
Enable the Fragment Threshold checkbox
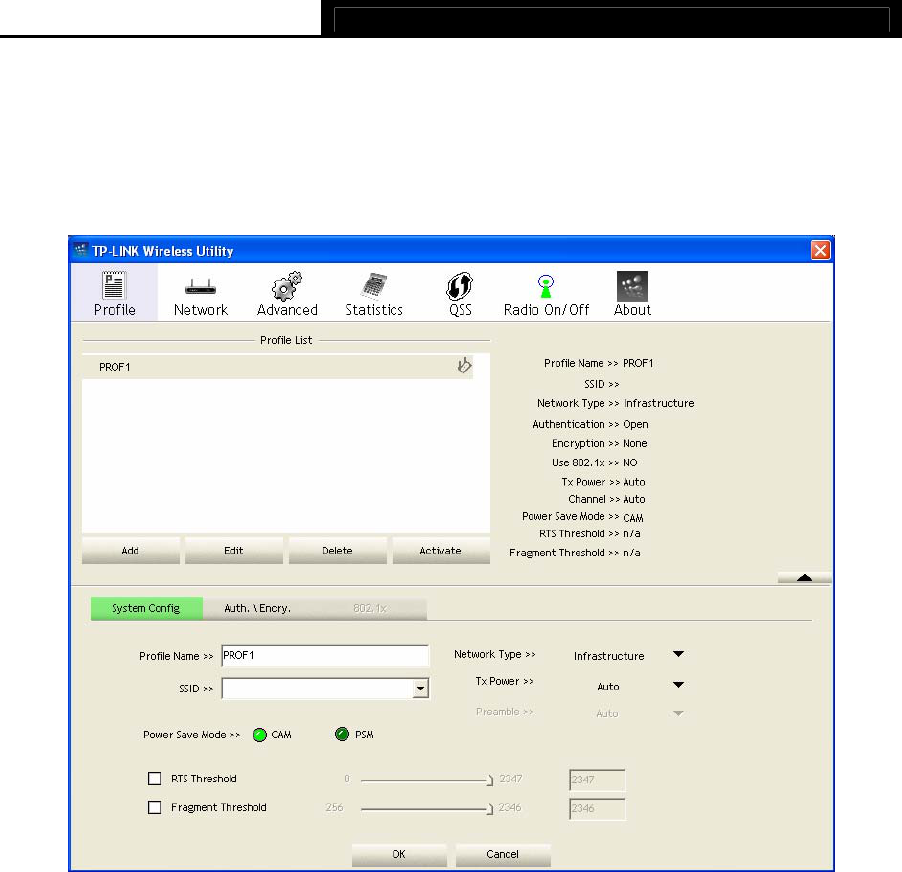pyautogui.click(x=154, y=807)
